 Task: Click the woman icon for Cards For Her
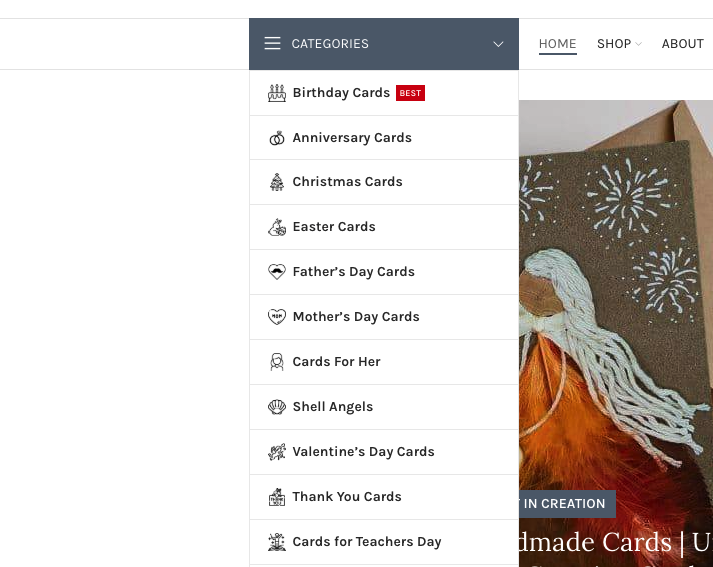[x=277, y=362]
